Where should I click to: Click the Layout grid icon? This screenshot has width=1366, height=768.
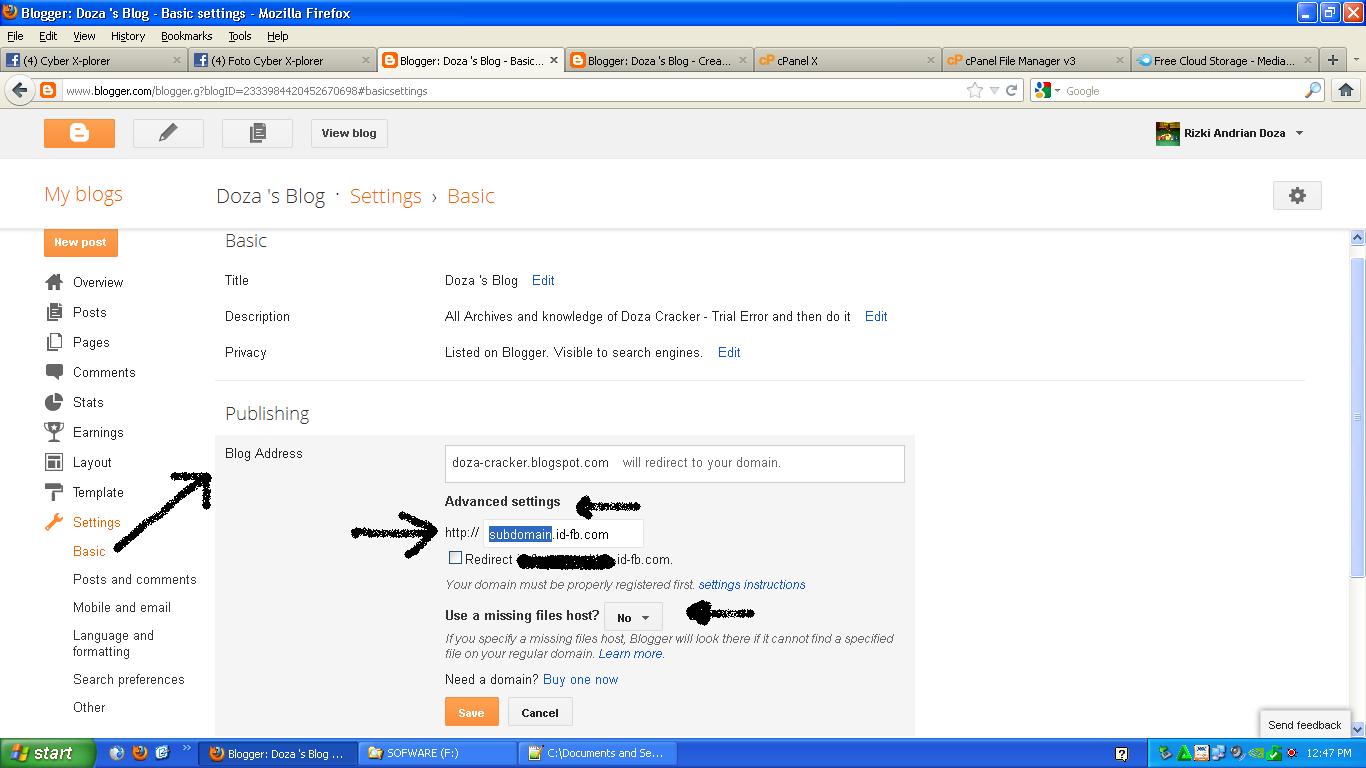[54, 462]
